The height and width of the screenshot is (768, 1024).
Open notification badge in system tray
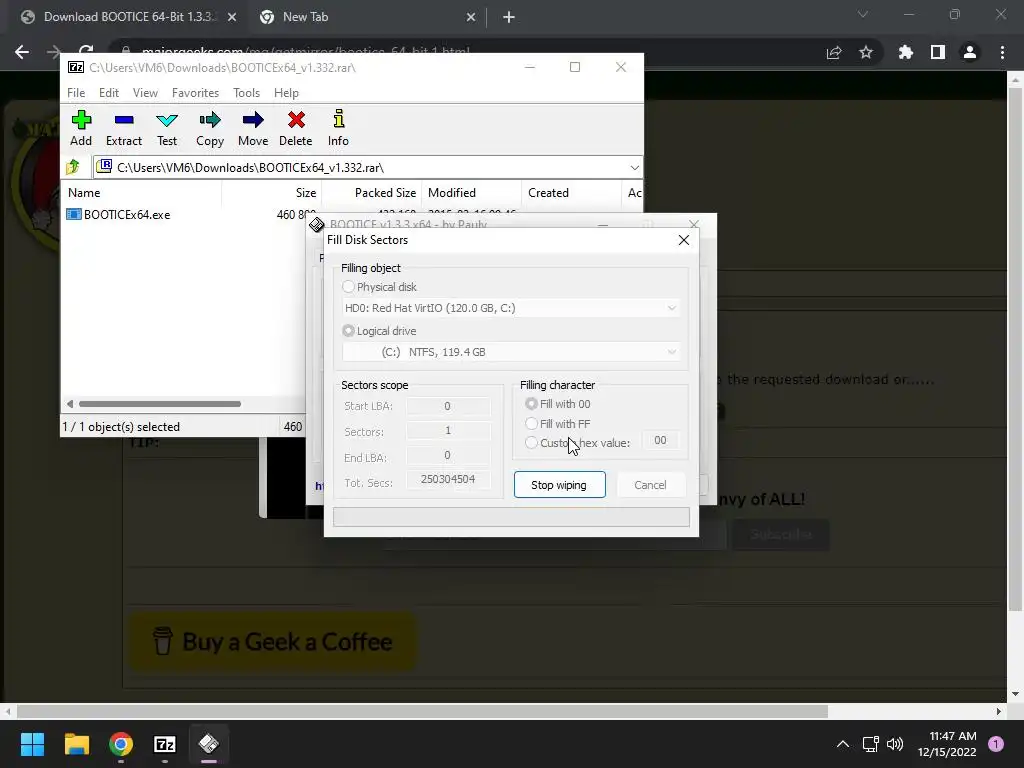pos(996,744)
